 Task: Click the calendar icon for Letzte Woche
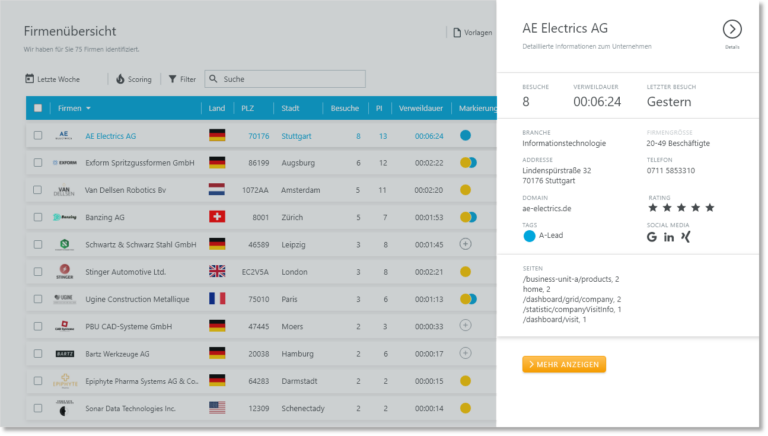tap(29, 78)
